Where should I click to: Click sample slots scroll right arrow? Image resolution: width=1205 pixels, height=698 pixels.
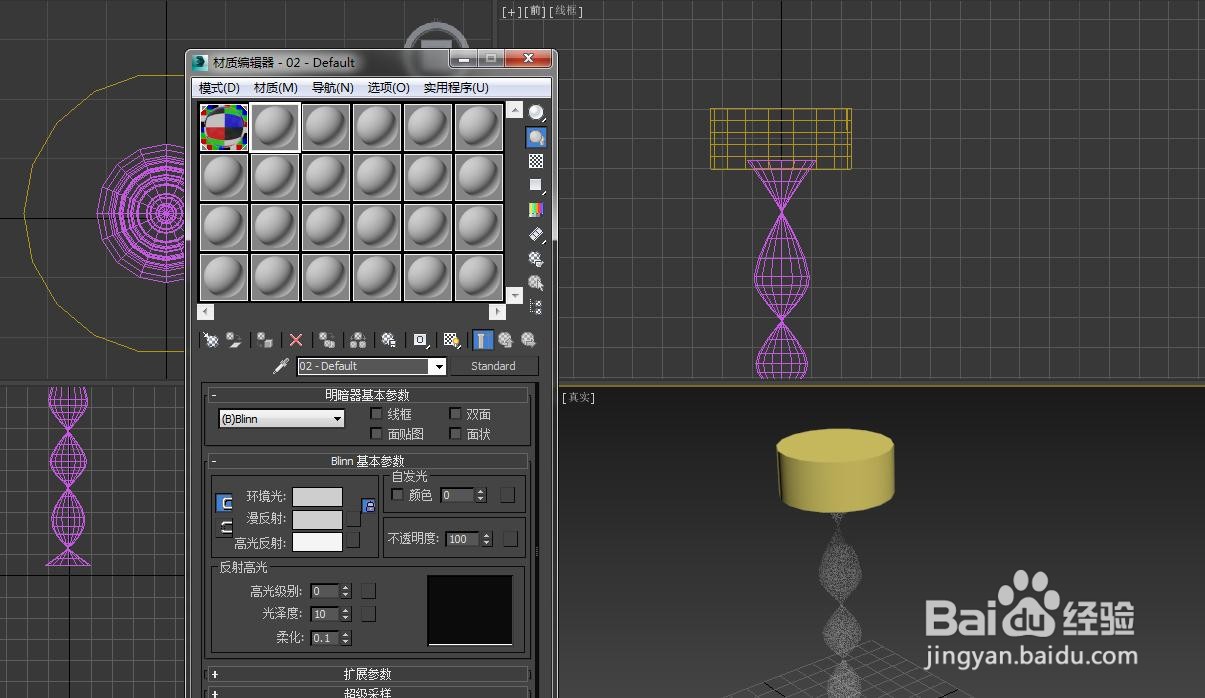tap(497, 312)
